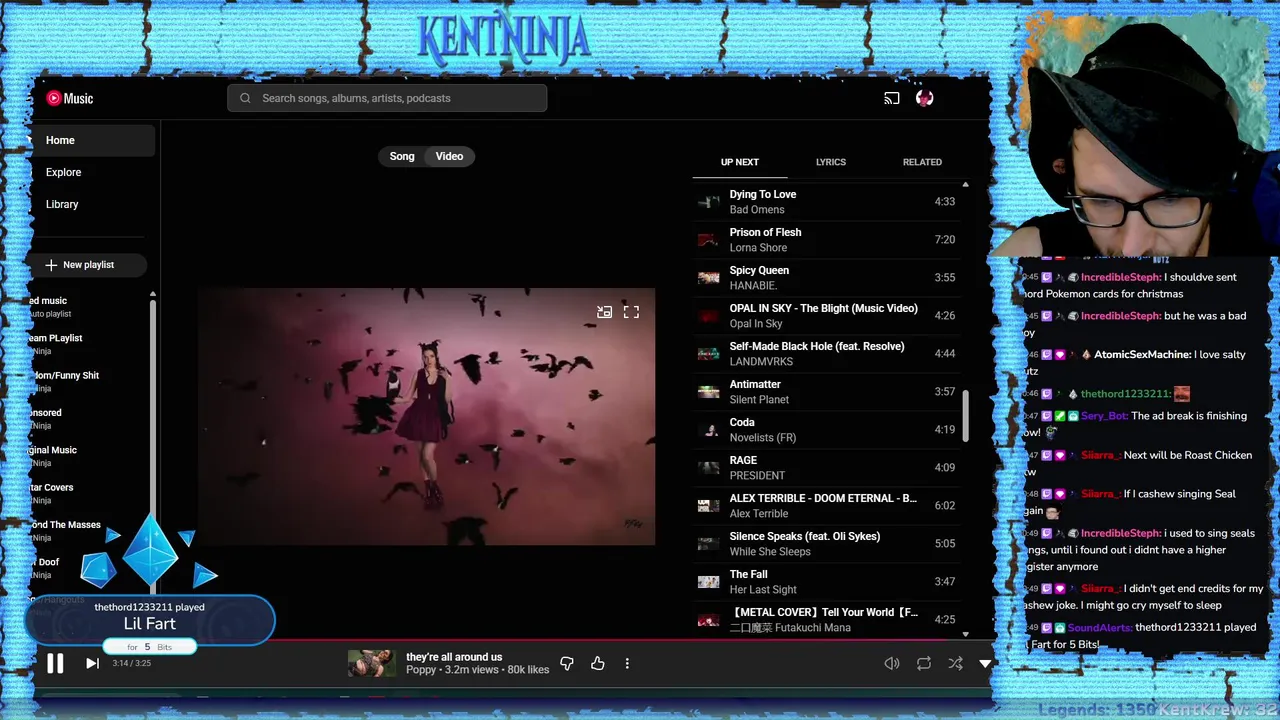
Task: Play Coda by Novelists (FR)
Action: click(x=826, y=430)
